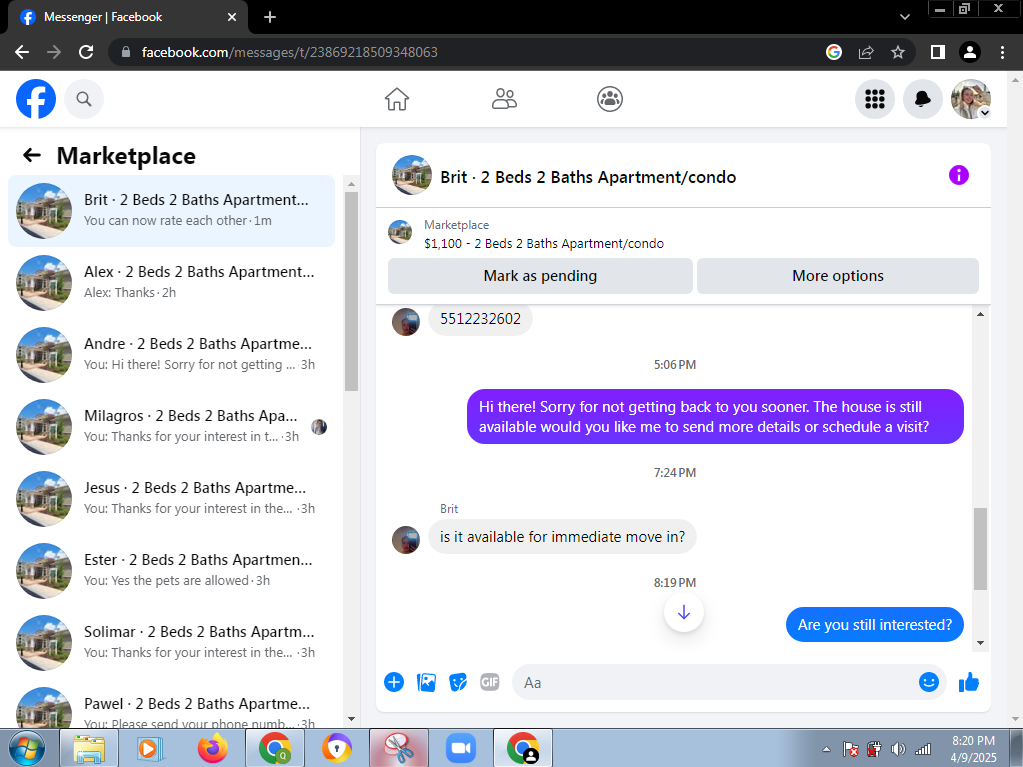Open the Facebook search magnifier

84,99
